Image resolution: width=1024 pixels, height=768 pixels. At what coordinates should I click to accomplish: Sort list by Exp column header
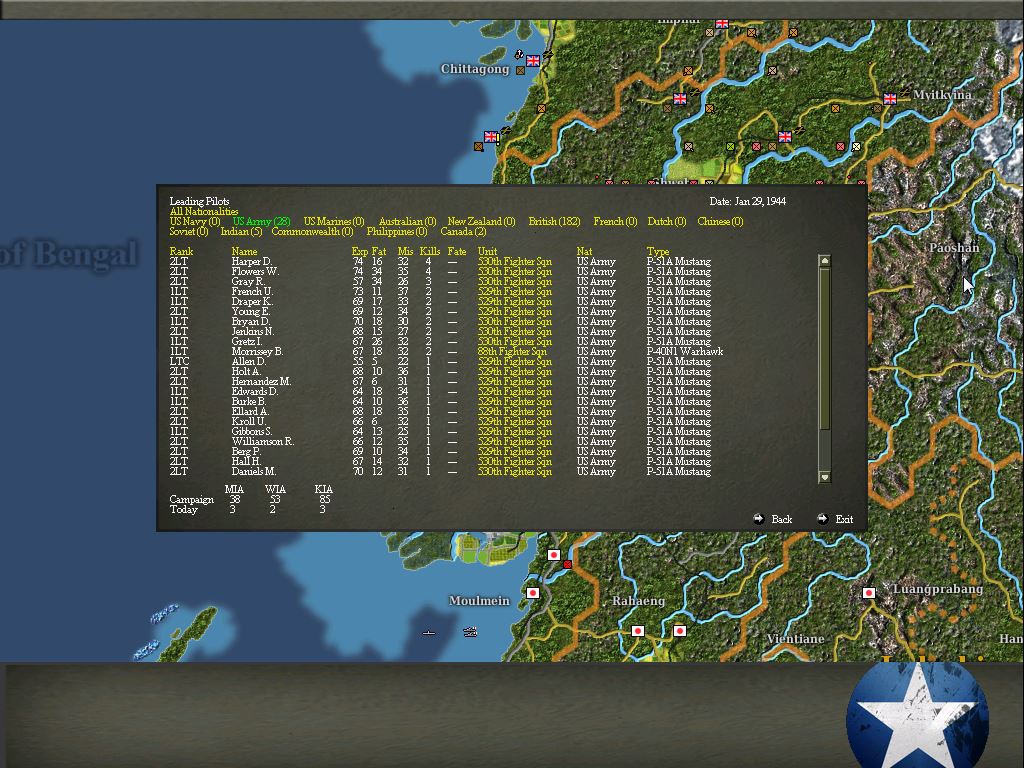(359, 251)
